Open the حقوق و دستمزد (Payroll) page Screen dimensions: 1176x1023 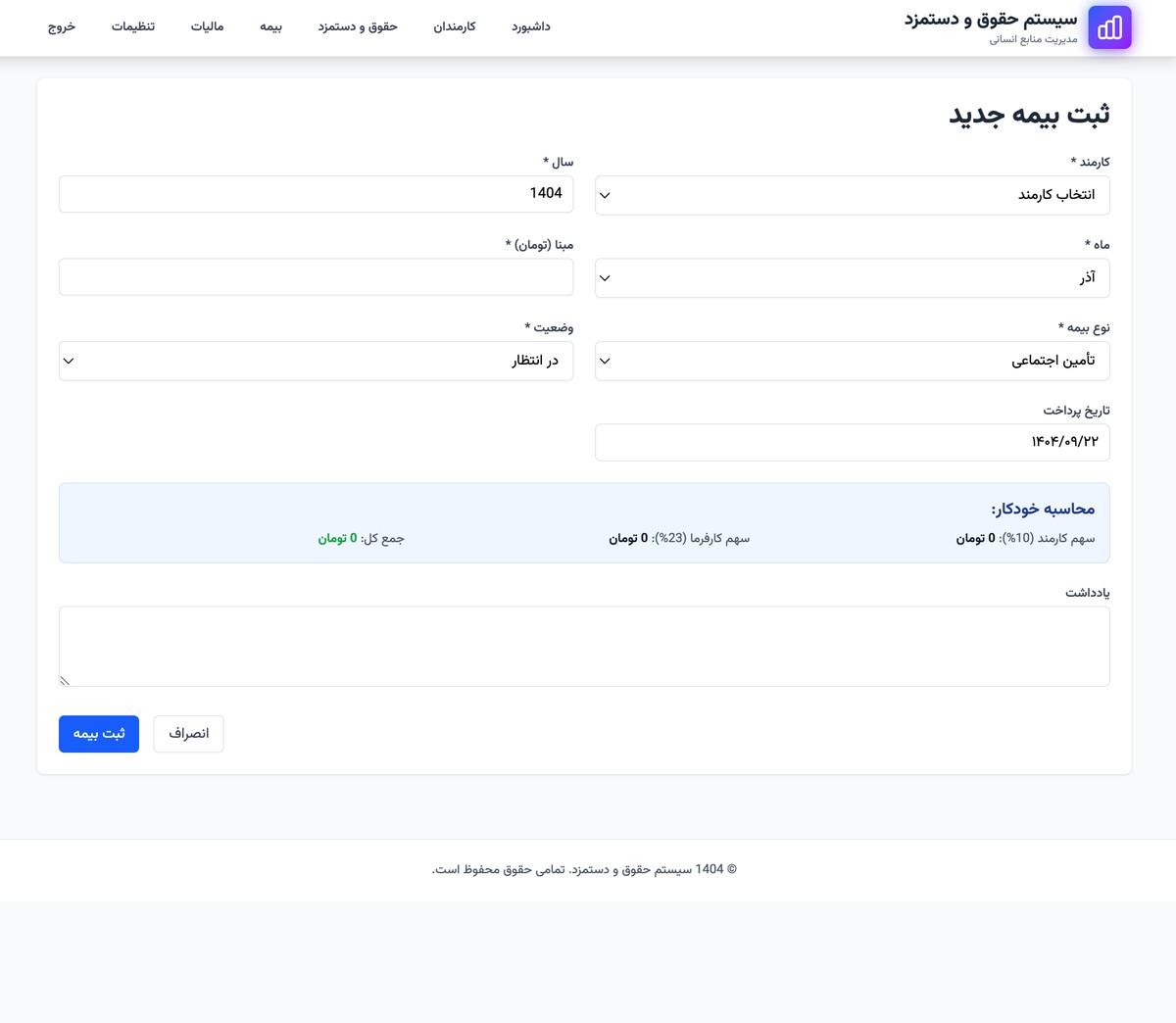(x=358, y=27)
